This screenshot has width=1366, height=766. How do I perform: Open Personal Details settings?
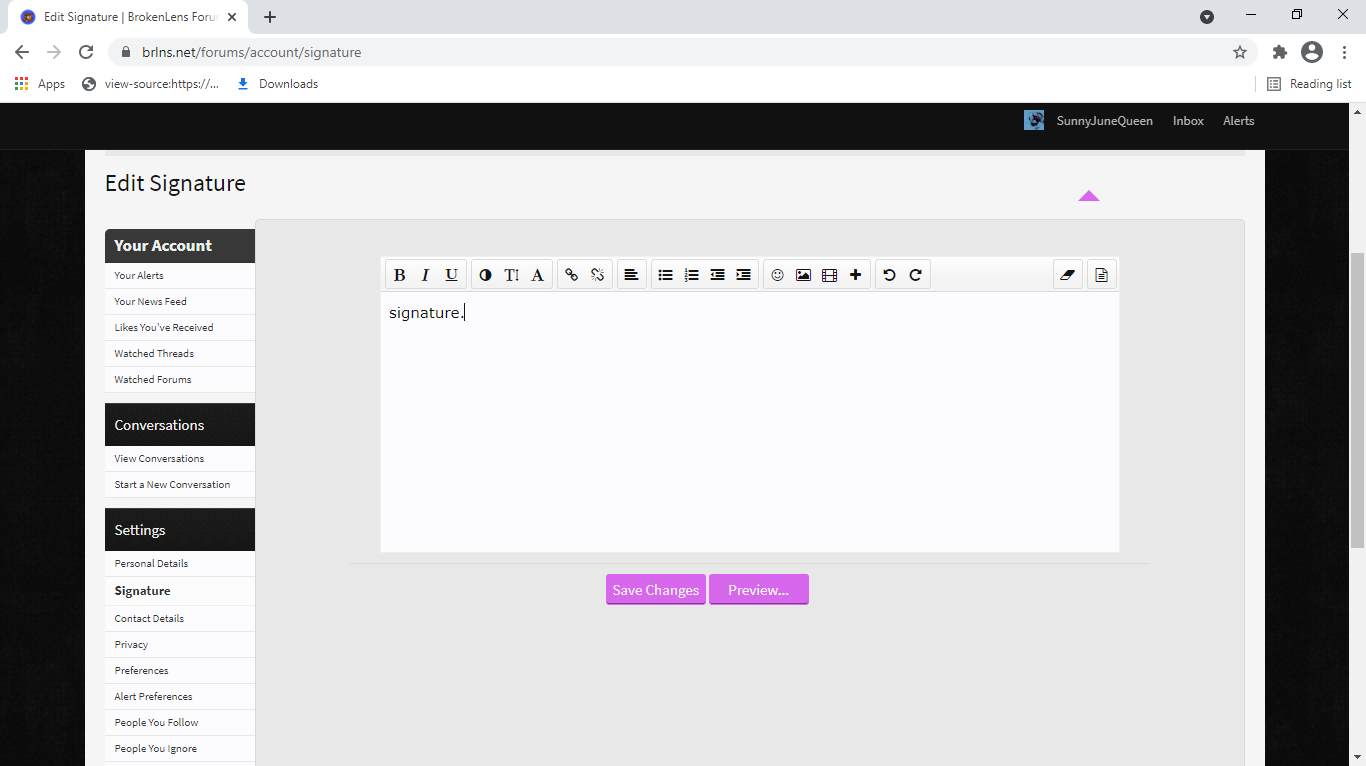[x=180, y=564]
